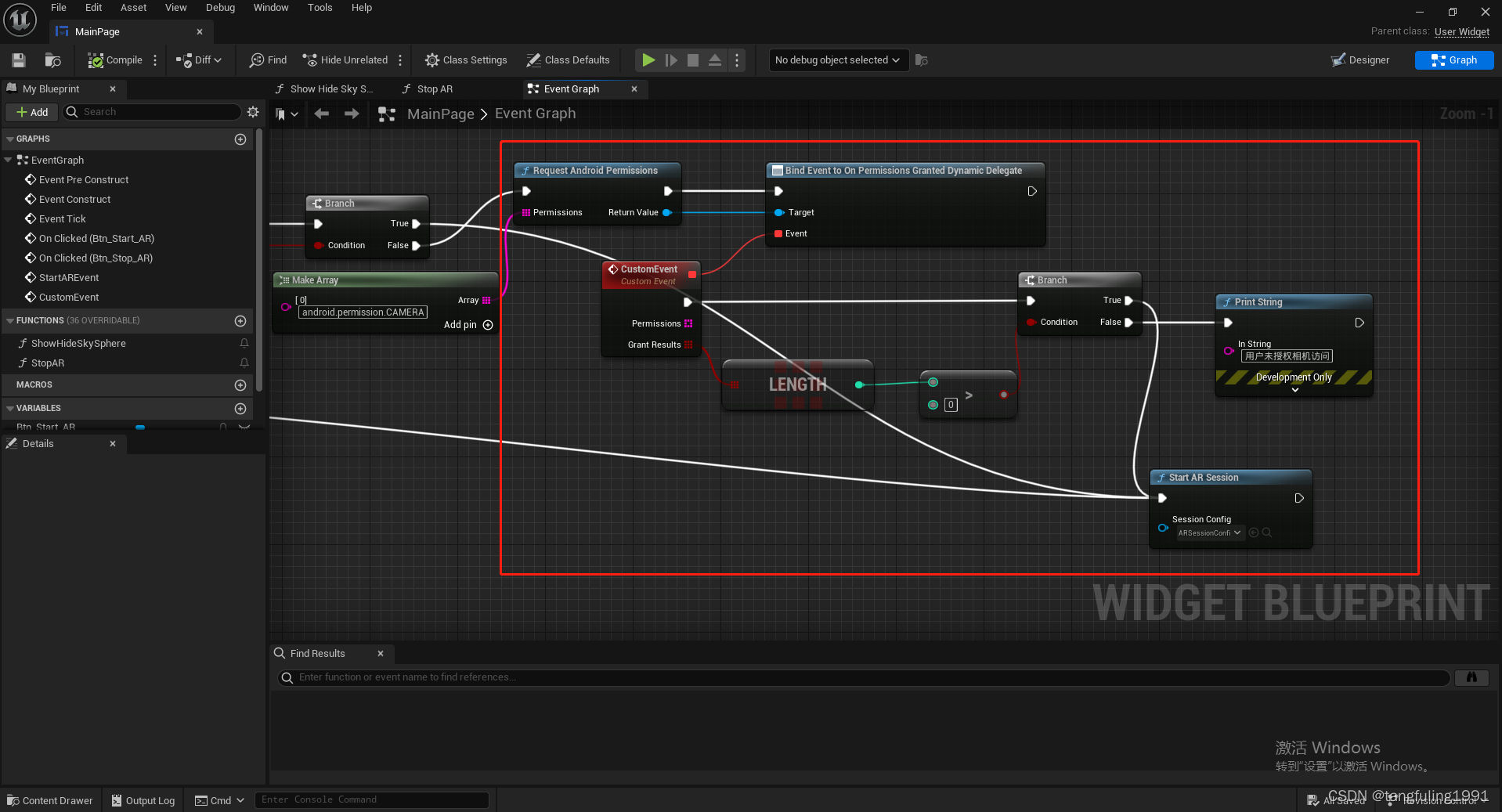Click Add pin on Make Array node
The width and height of the screenshot is (1502, 812).
468,325
